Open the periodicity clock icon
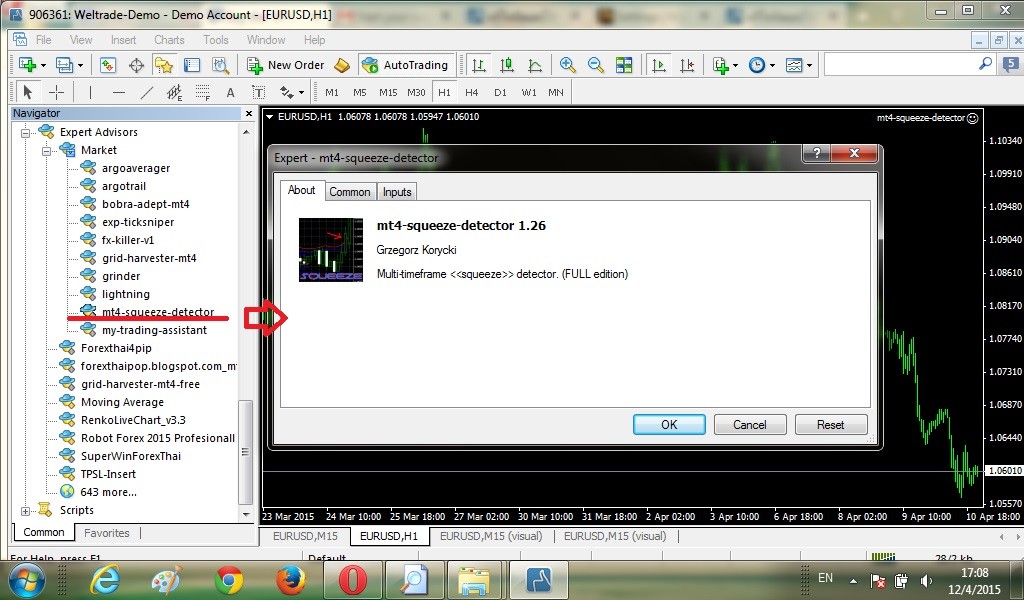Screen dimensions: 1024x600 pos(756,65)
